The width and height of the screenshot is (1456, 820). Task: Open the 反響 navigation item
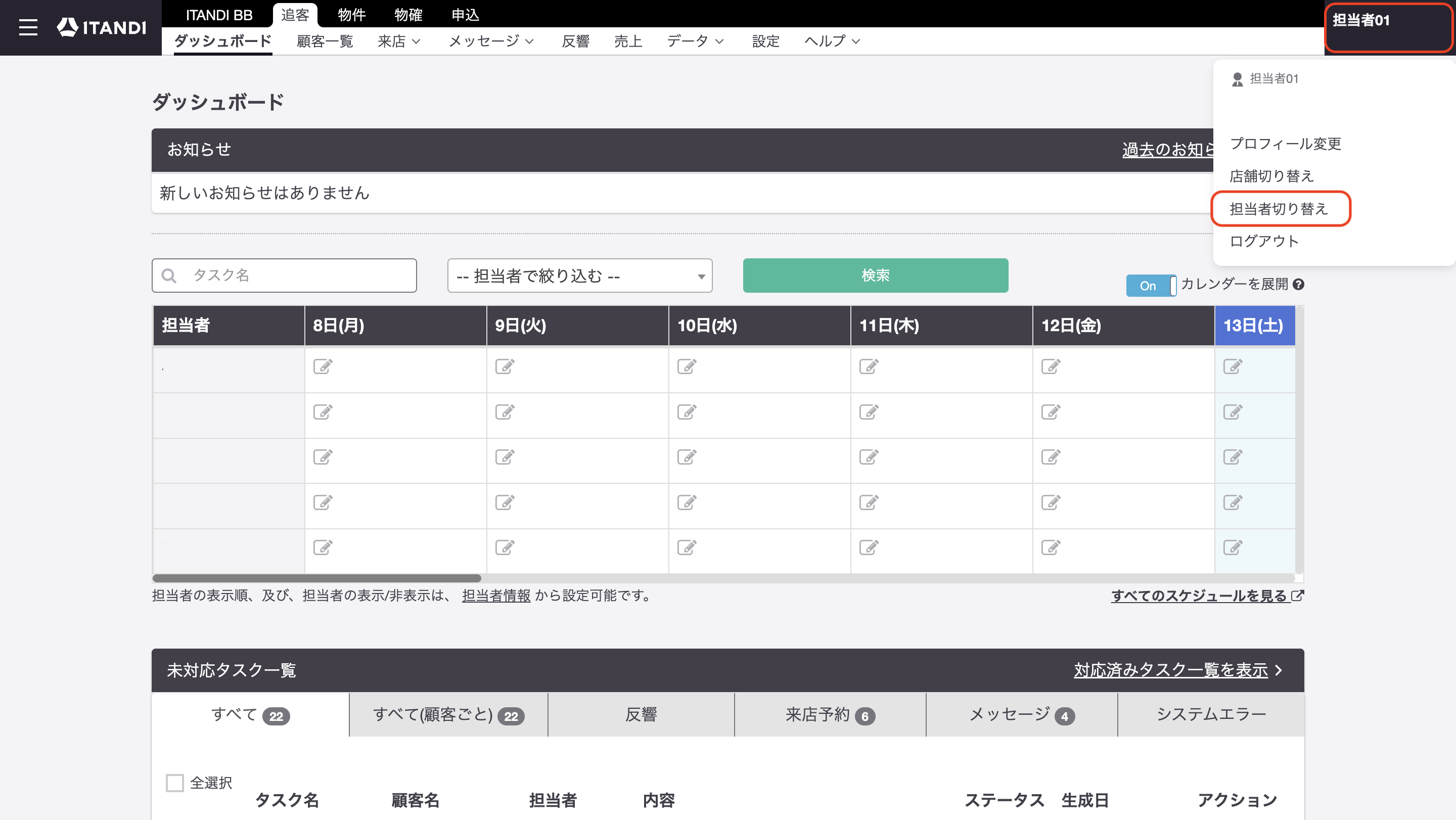tap(575, 41)
